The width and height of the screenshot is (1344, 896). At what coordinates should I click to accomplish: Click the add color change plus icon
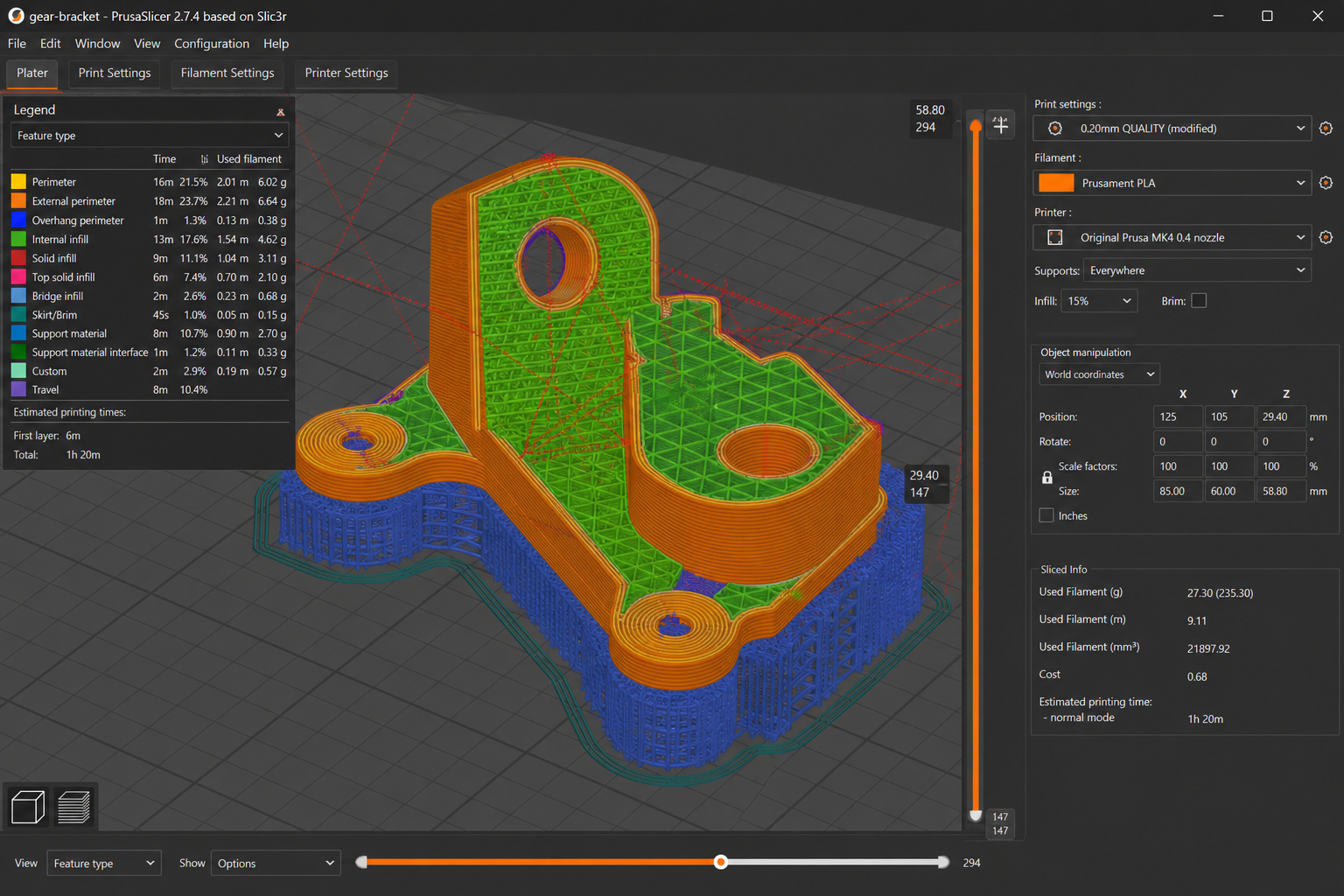(1001, 125)
